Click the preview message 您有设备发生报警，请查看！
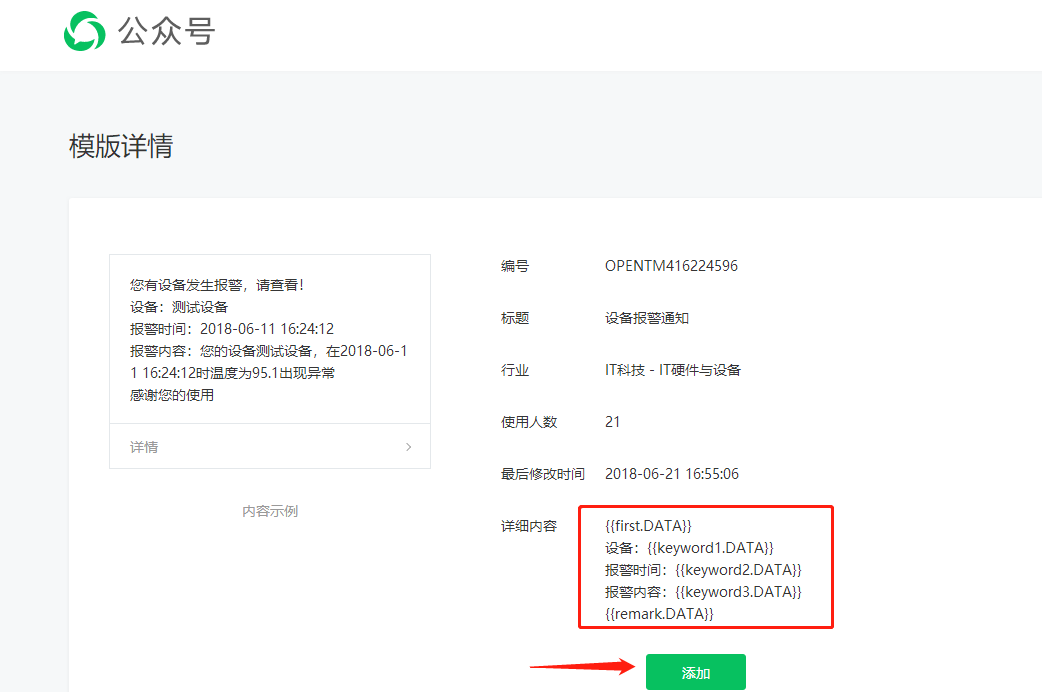1042x692 pixels. [217, 285]
